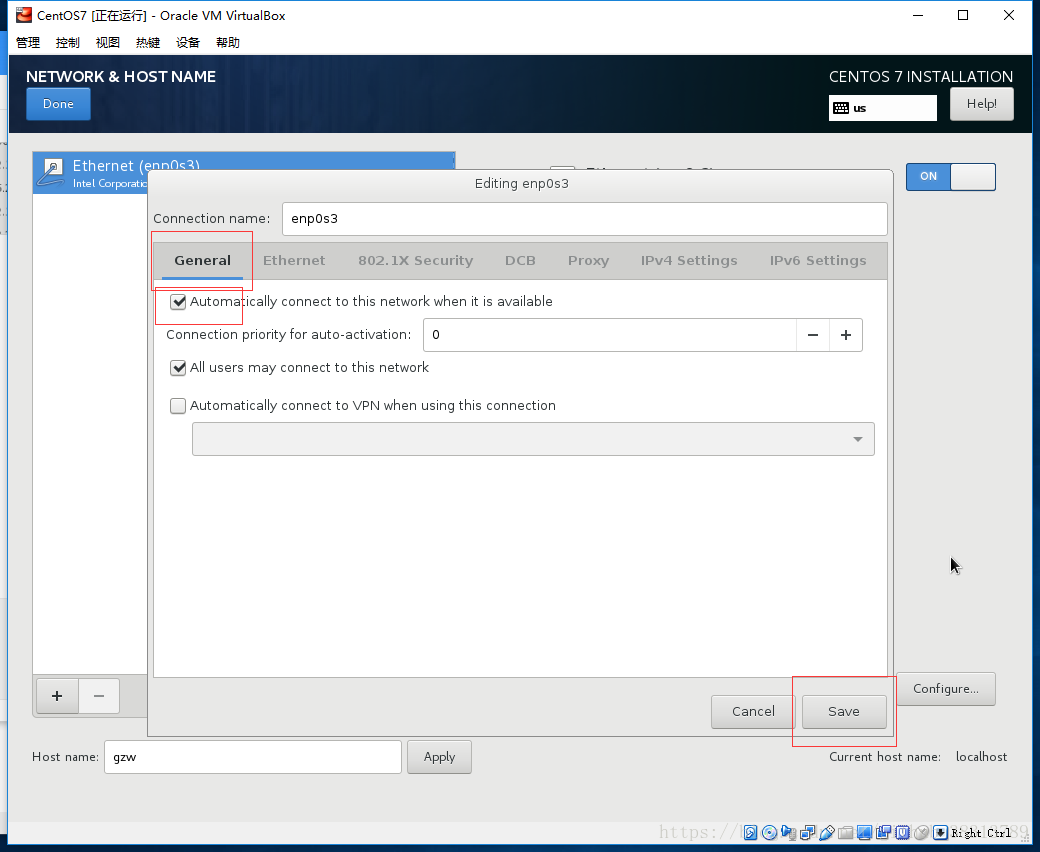1040x852 pixels.
Task: Click the Right Ctrl host key text
Action: [x=981, y=833]
